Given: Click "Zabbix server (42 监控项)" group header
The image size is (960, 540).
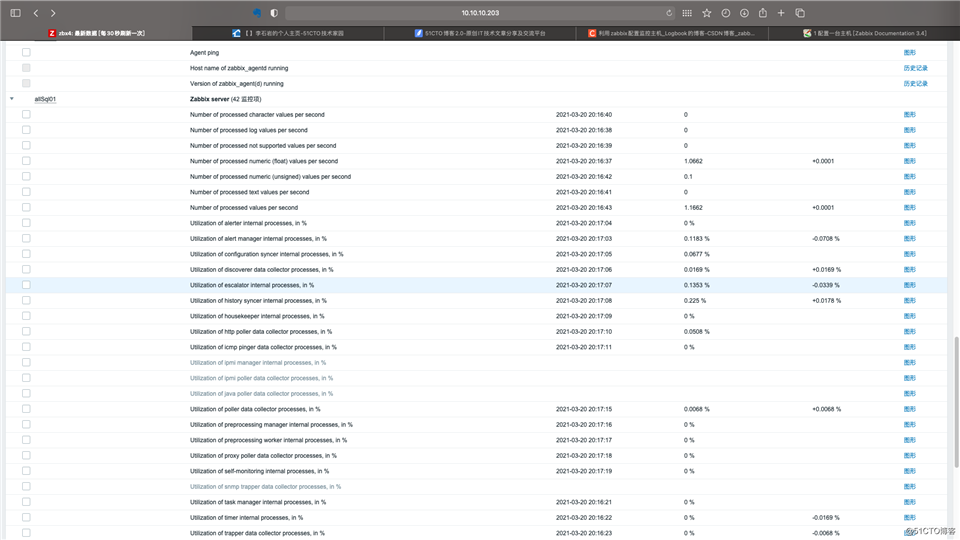Looking at the screenshot, I should click(225, 99).
